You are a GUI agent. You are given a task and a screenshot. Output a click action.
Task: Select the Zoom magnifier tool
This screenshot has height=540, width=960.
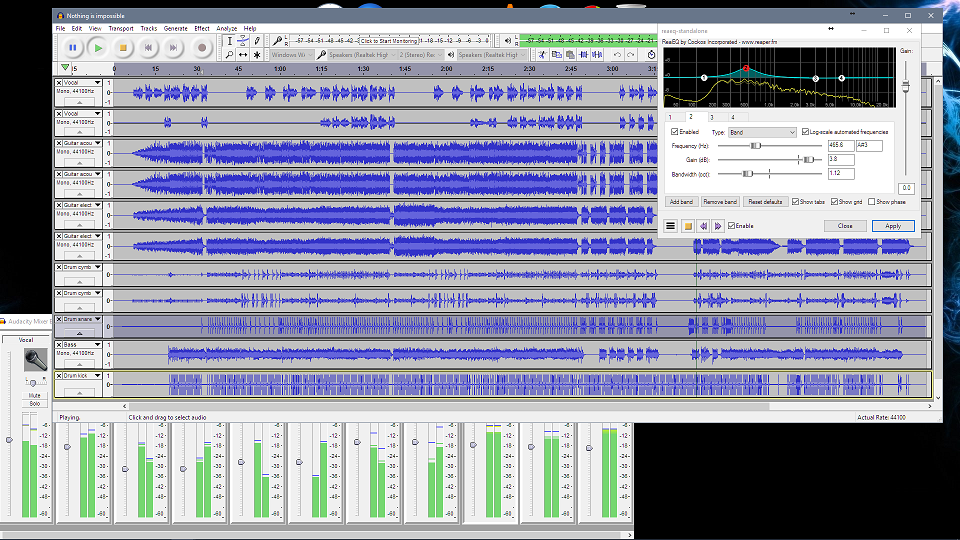tap(230, 54)
